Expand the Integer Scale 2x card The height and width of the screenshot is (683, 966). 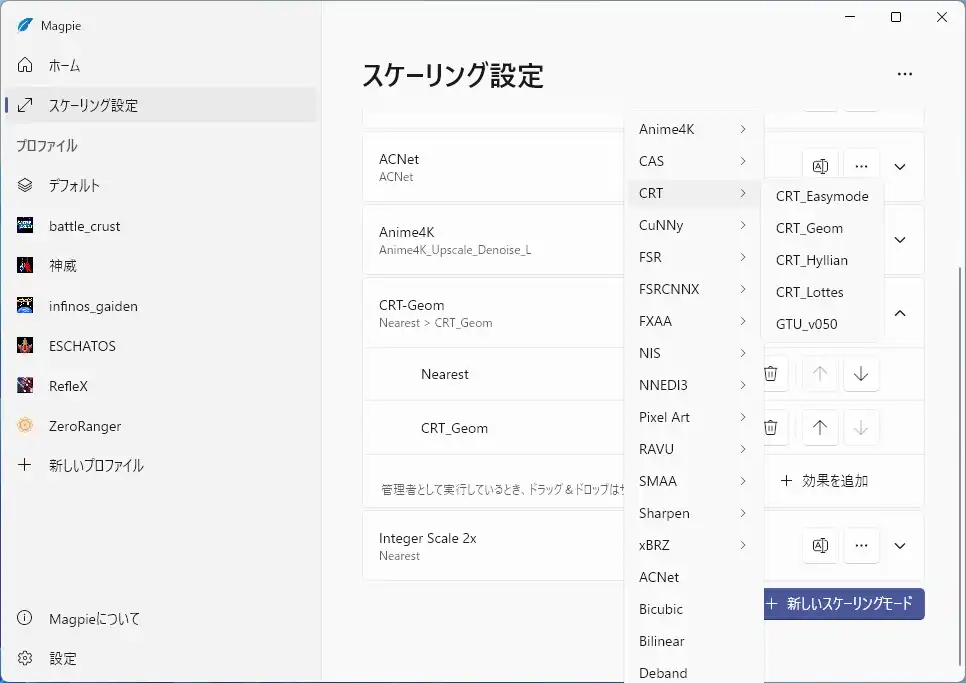tap(899, 546)
